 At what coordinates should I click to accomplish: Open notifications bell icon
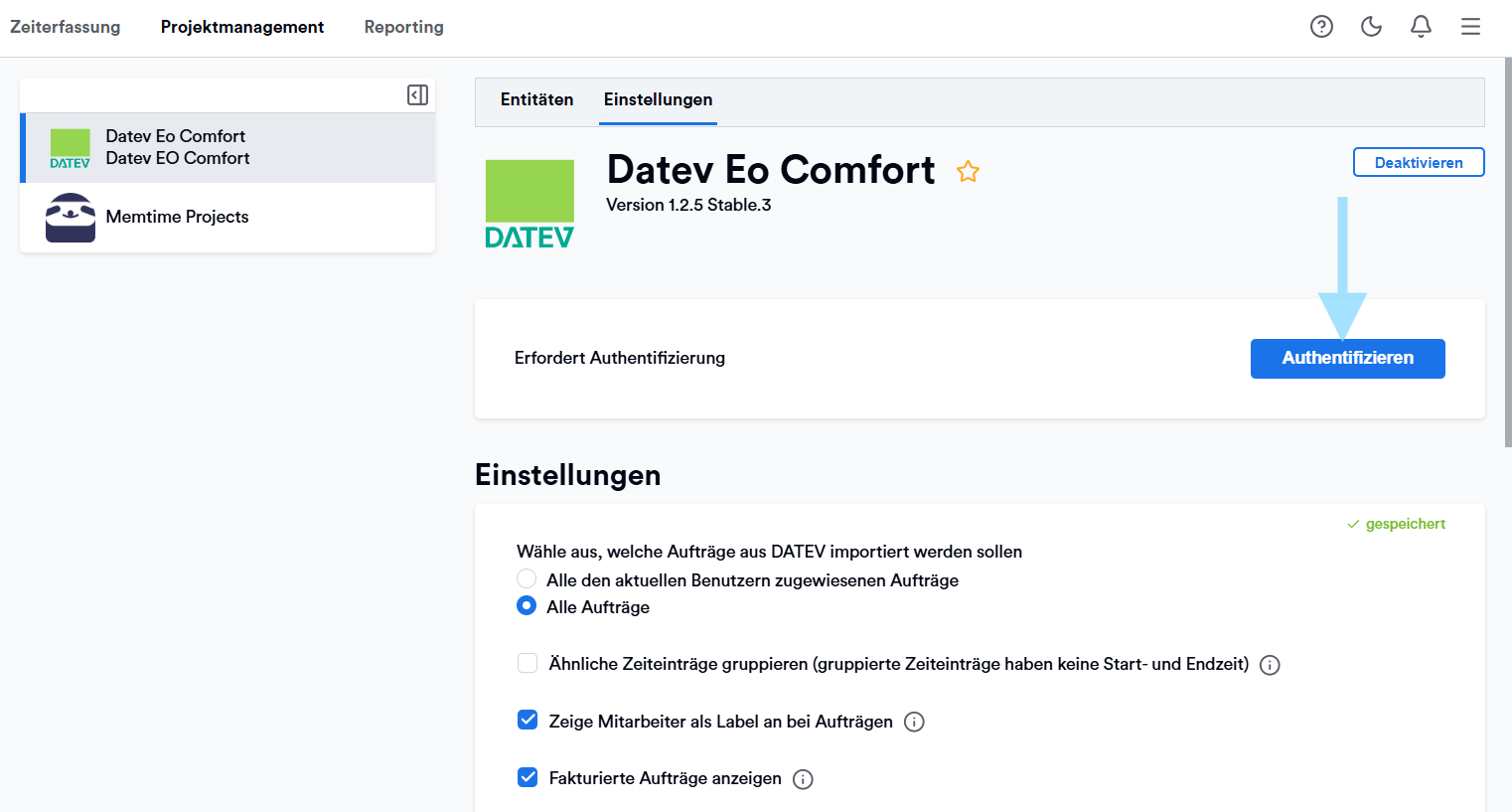[1421, 27]
